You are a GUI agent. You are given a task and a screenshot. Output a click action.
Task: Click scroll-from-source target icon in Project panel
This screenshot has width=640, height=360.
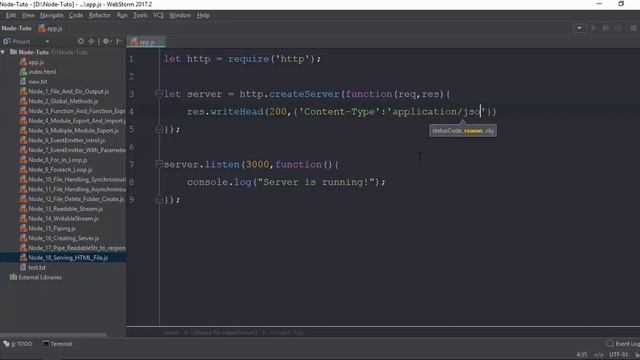[81, 41]
